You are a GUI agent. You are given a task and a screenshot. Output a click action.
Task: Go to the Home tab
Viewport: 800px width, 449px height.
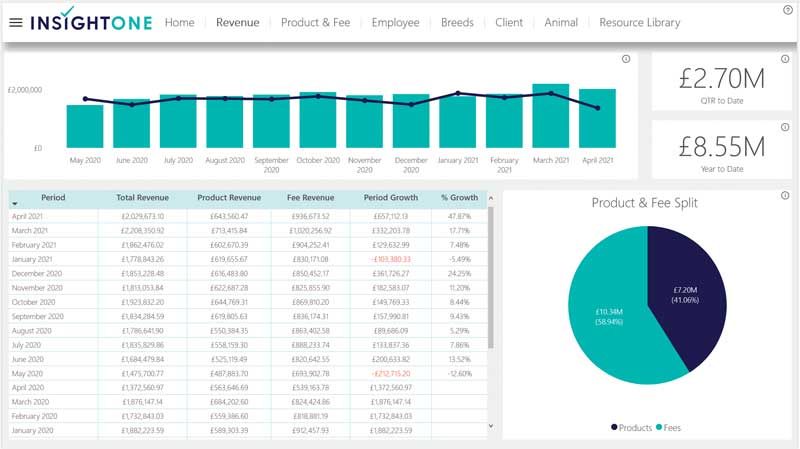pos(180,22)
